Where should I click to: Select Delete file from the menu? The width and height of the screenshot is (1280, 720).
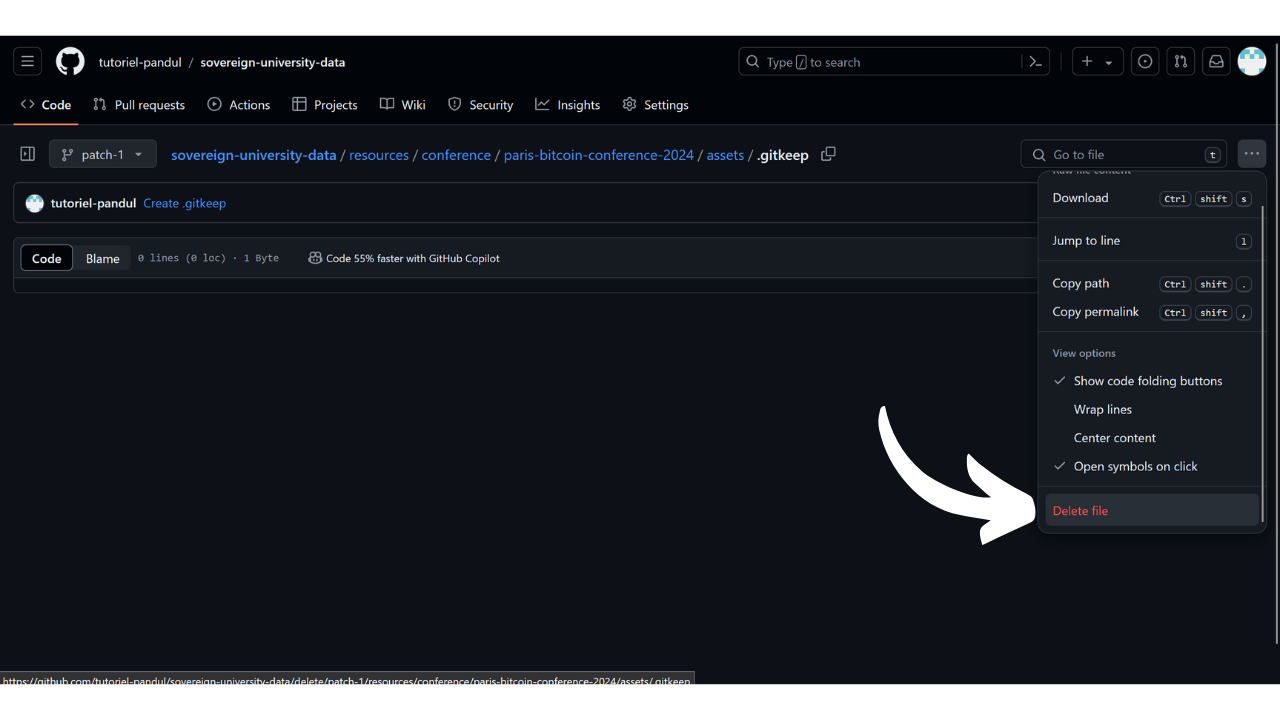1080,511
